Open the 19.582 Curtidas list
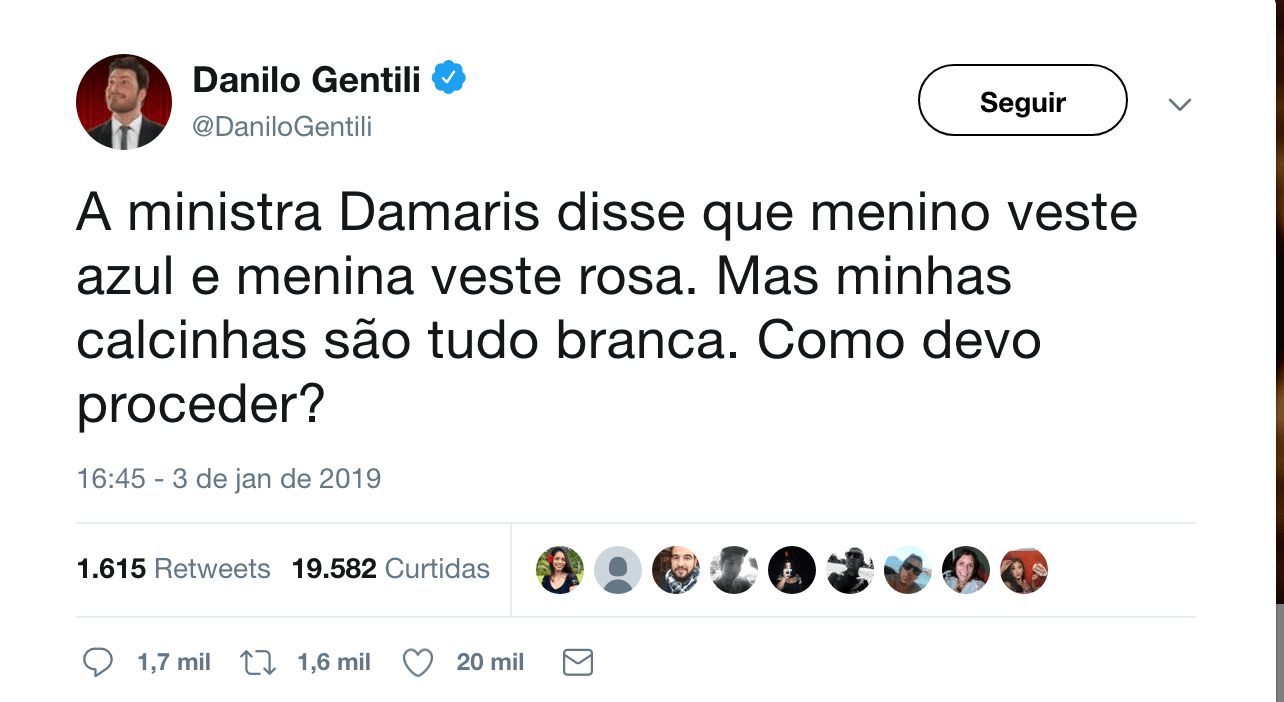Image resolution: width=1284 pixels, height=702 pixels. (390, 569)
